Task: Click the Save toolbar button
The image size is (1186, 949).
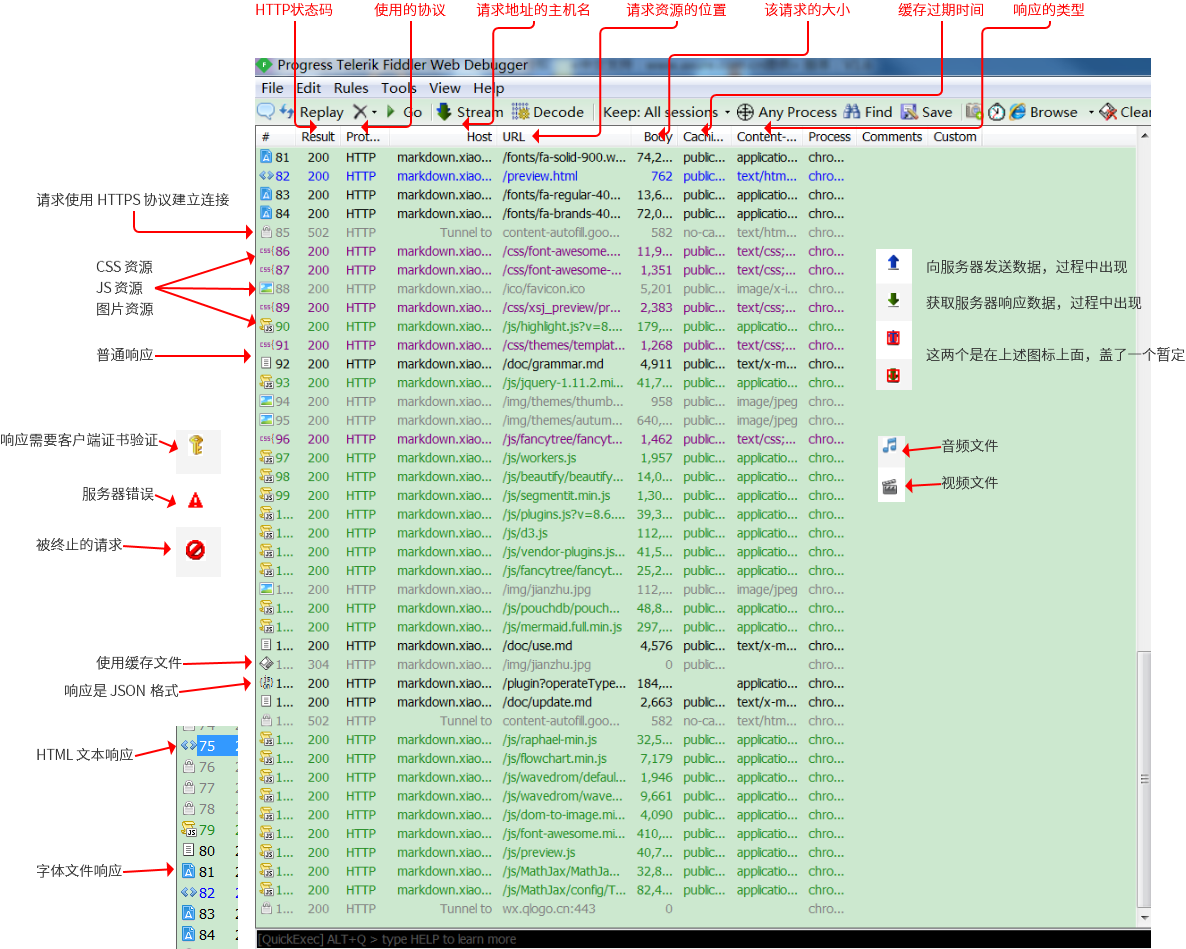Action: (x=927, y=112)
